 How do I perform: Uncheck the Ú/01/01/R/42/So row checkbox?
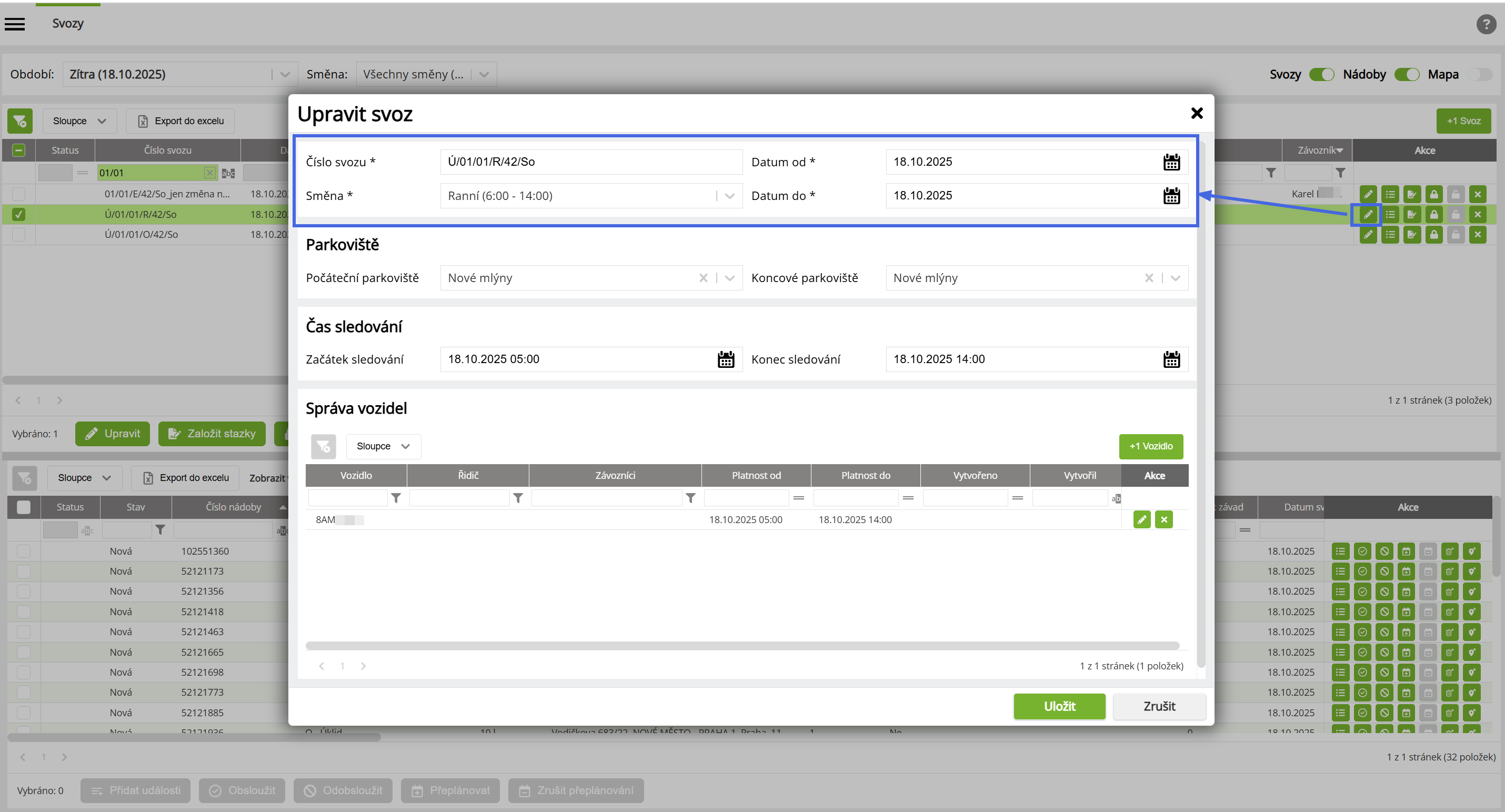tap(19, 214)
